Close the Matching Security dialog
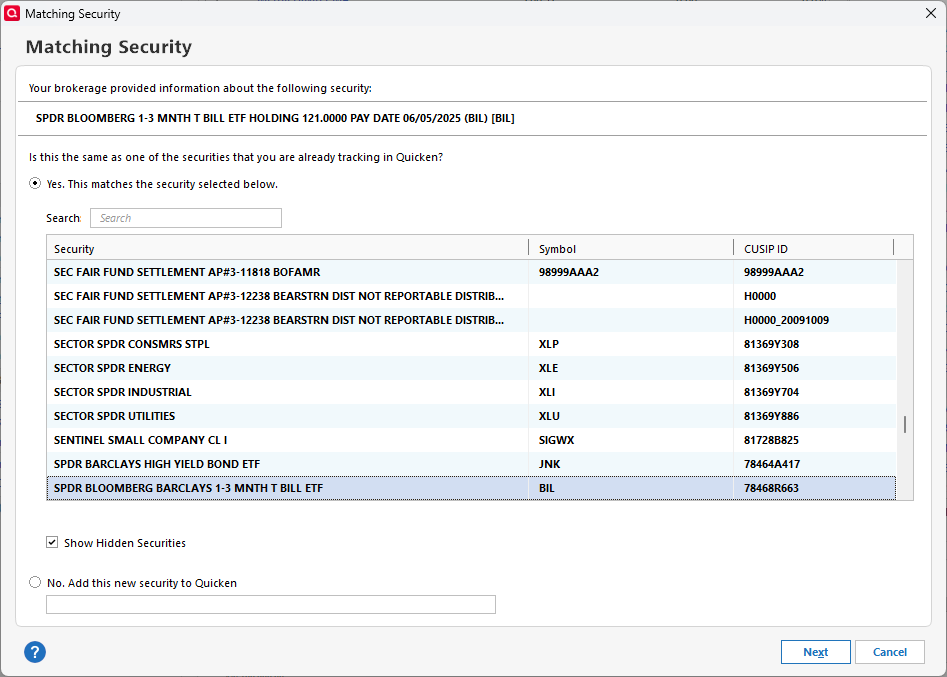The width and height of the screenshot is (947, 677). (x=931, y=14)
